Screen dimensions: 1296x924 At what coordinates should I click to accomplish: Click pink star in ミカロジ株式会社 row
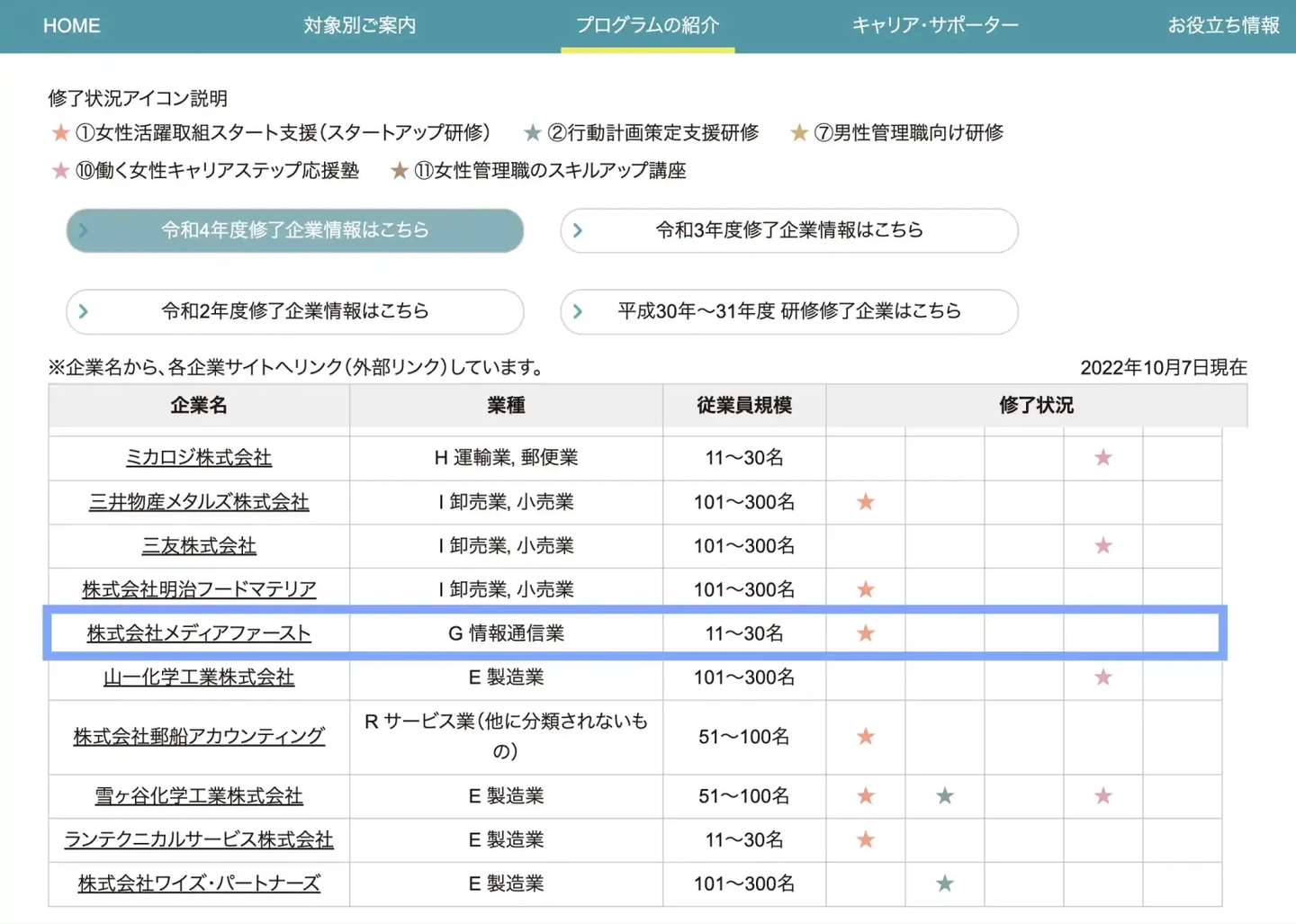1103,457
